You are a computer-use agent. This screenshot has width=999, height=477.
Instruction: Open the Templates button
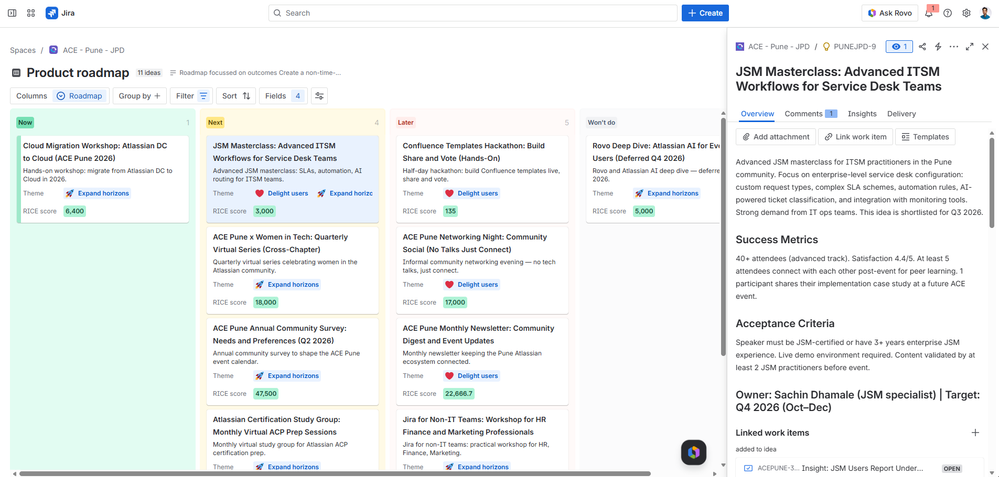coord(925,137)
